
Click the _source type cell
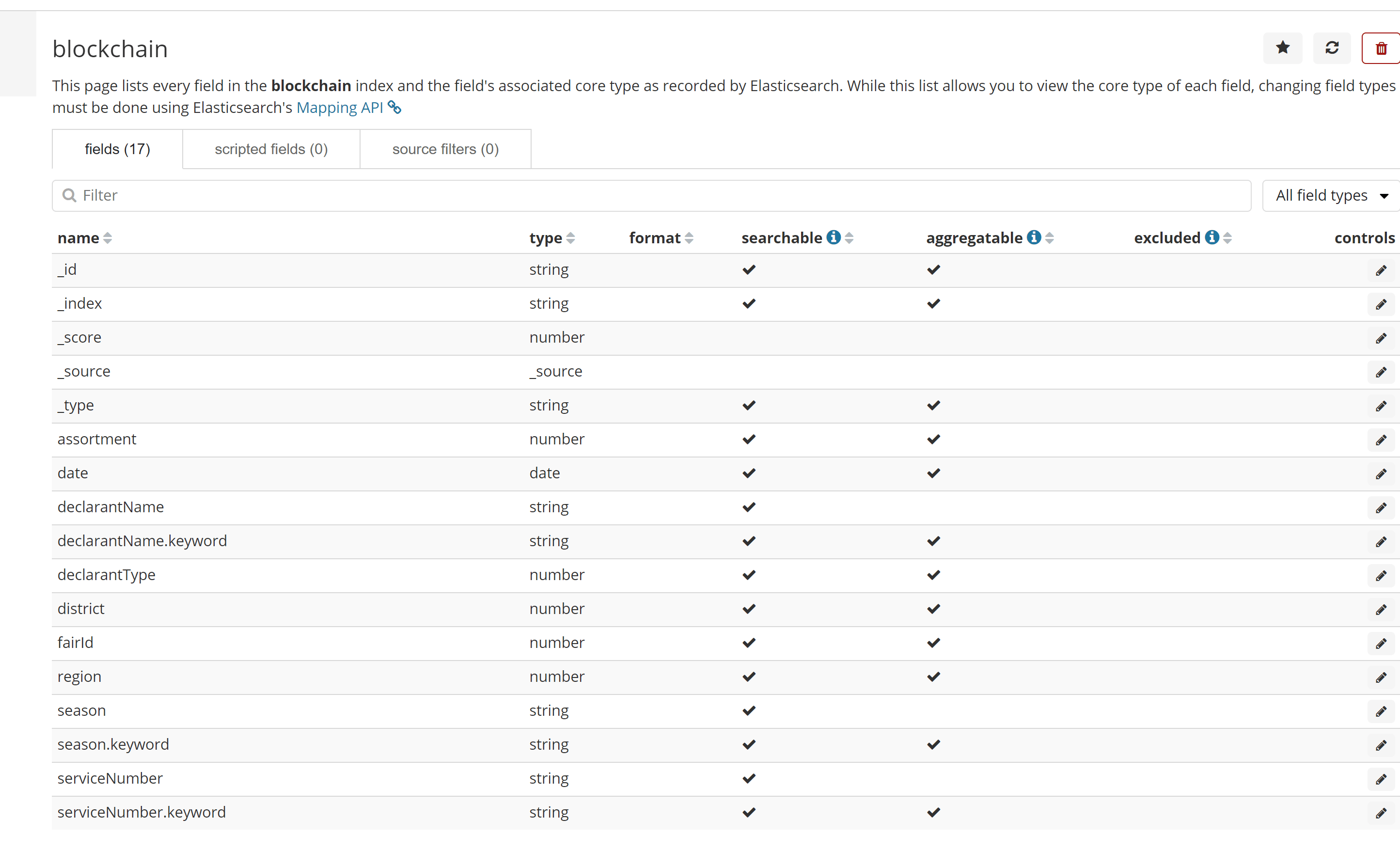556,372
